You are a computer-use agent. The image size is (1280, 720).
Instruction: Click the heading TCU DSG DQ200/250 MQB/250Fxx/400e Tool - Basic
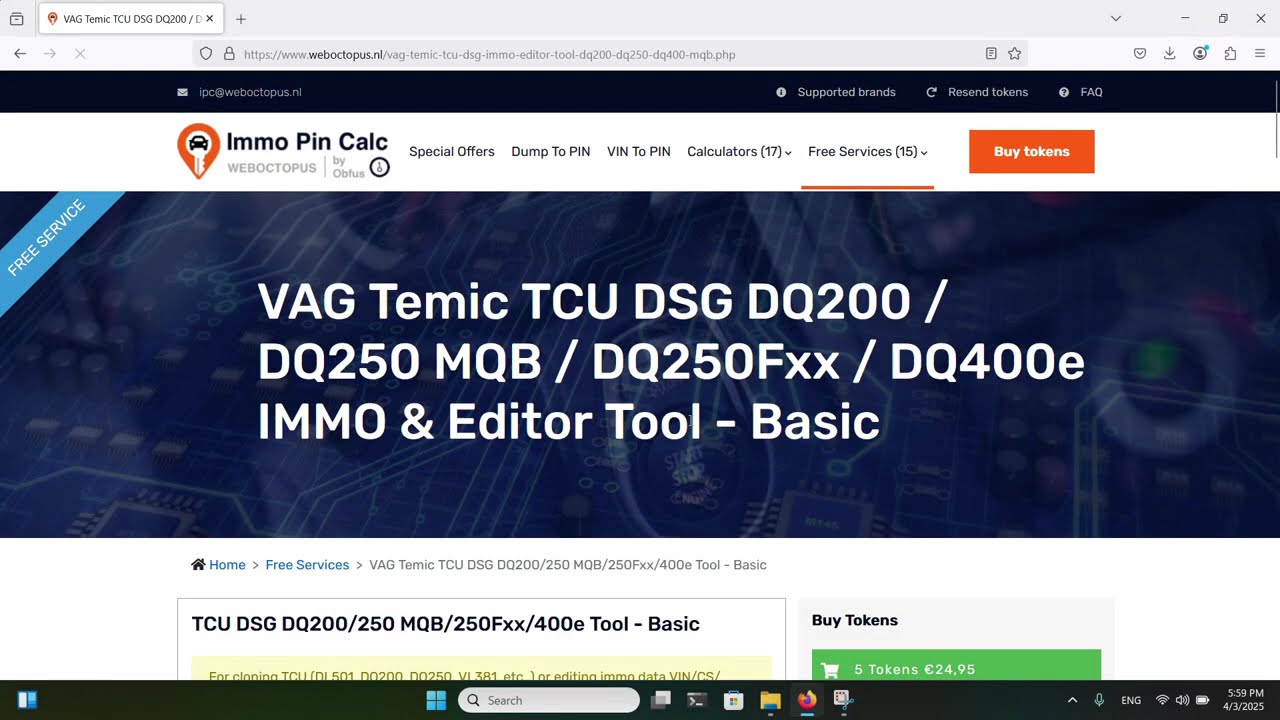click(446, 624)
